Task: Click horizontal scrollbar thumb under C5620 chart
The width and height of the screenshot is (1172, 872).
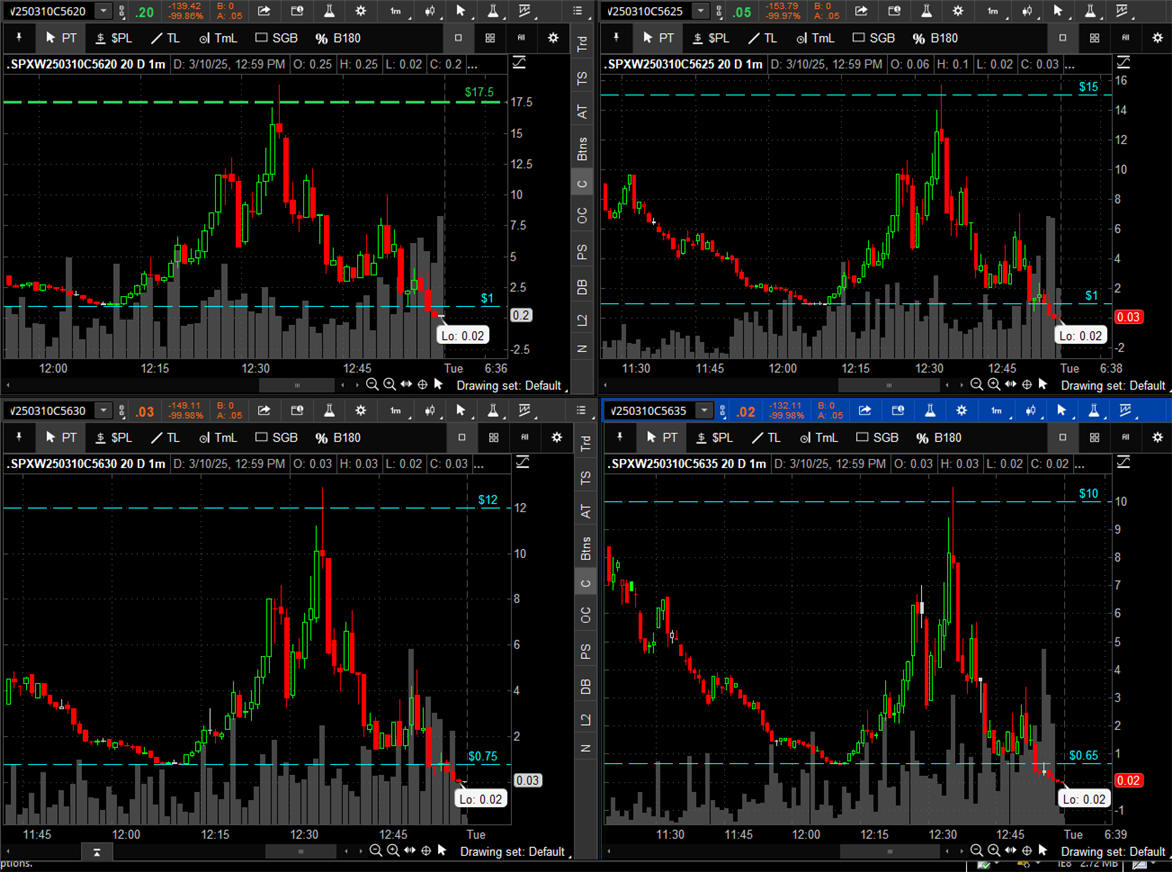Action: pos(297,384)
